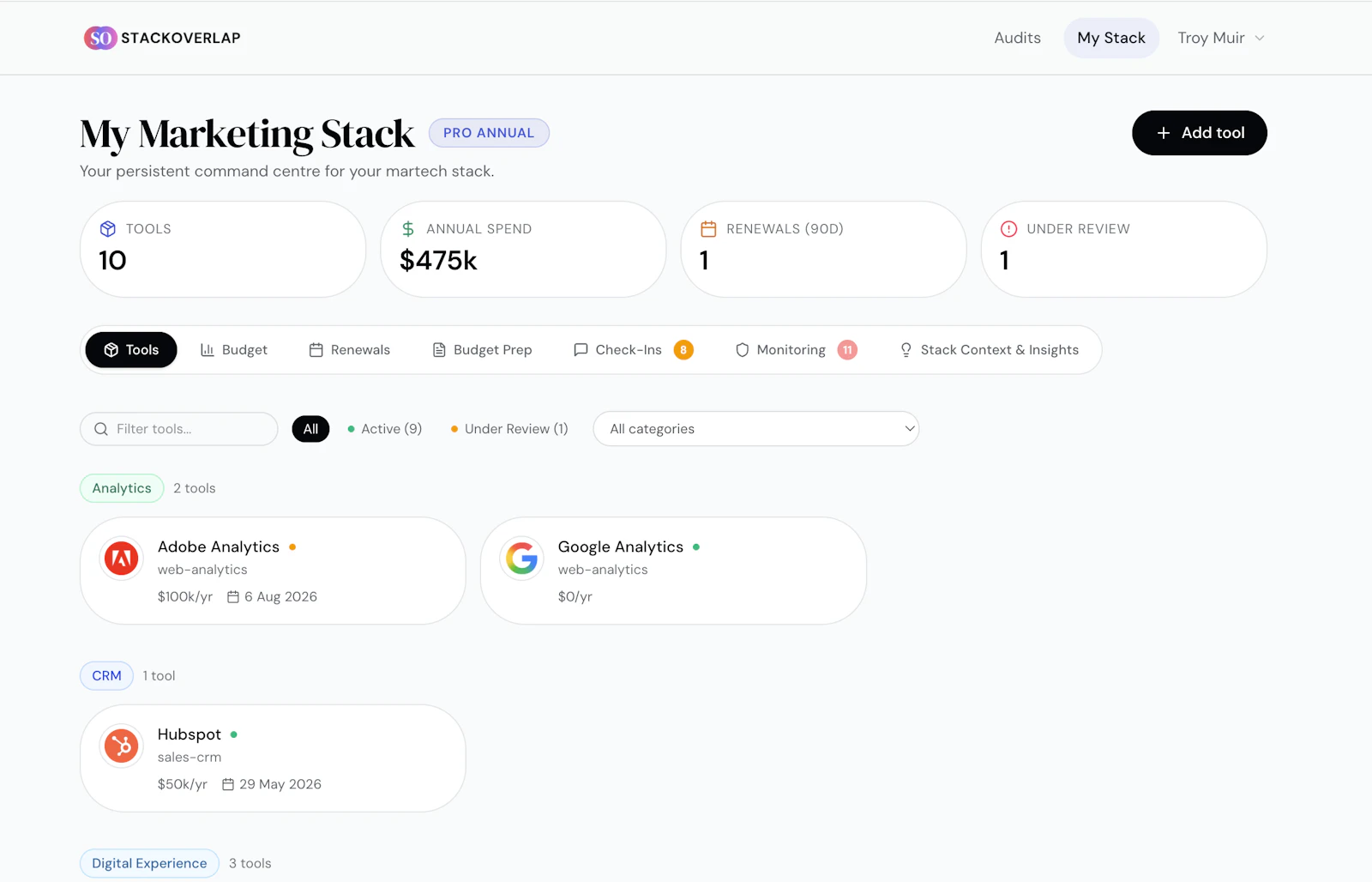
Task: Open the Monitoring tab
Action: pyautogui.click(x=796, y=350)
